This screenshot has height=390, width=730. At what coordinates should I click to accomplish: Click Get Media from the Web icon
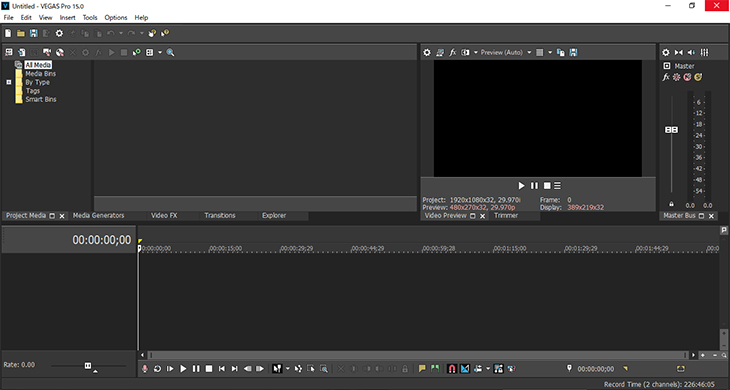[60, 53]
